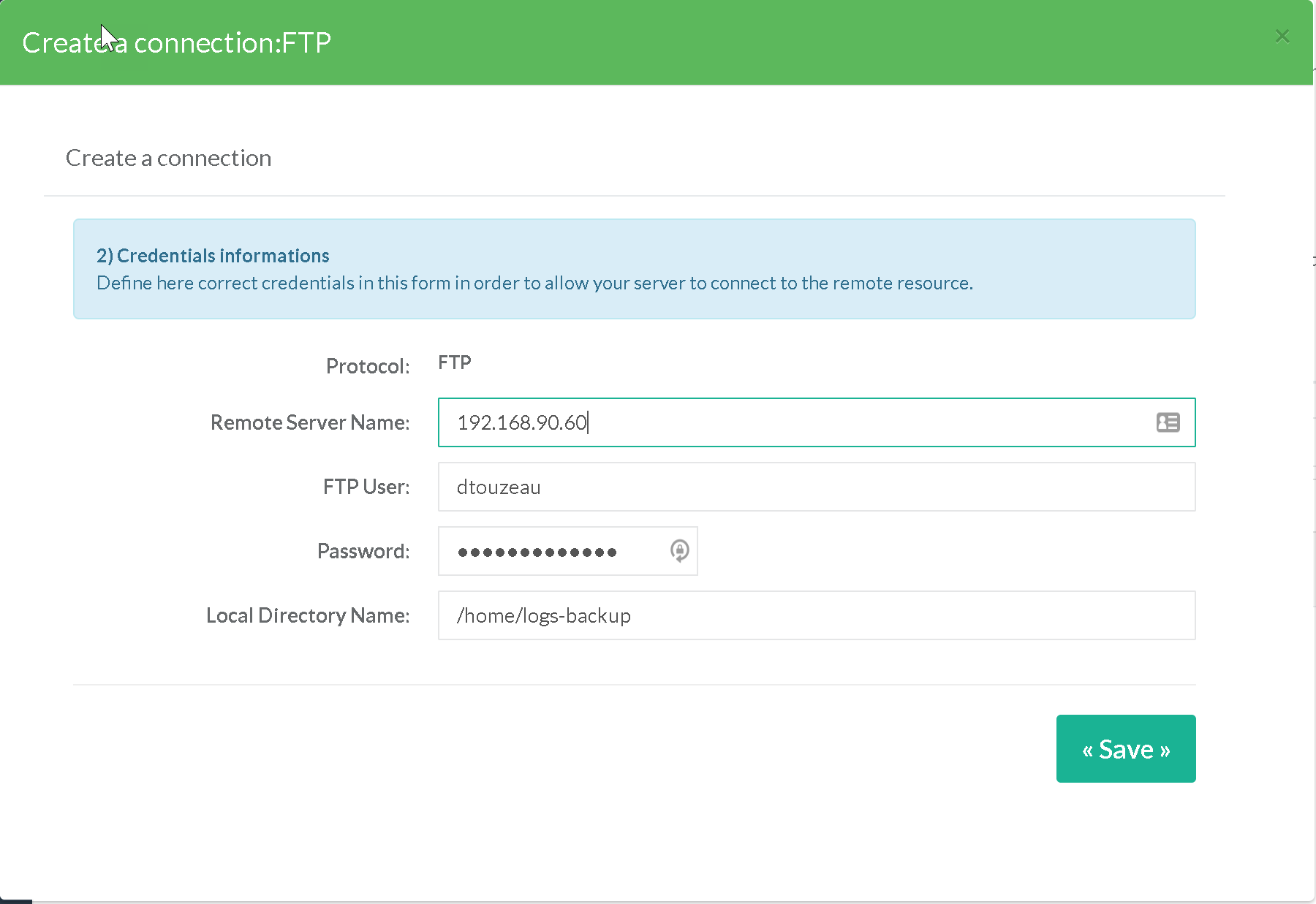
Task: Click the "Protocol:" label
Action: (x=367, y=366)
